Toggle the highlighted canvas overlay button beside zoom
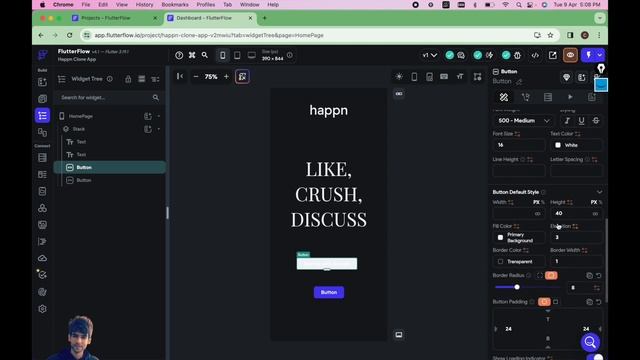This screenshot has width=640, height=360. tap(242, 76)
